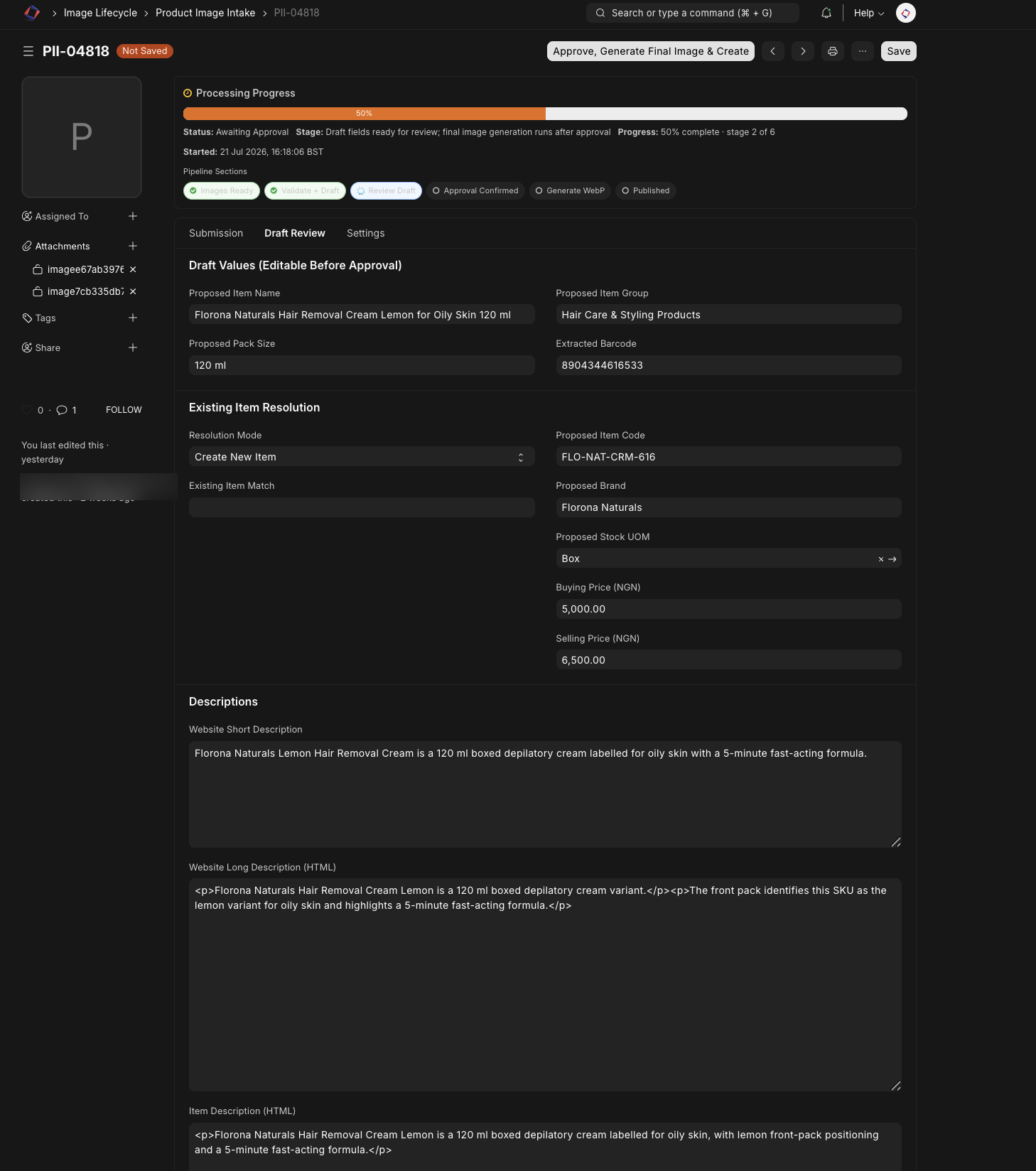The width and height of the screenshot is (1036, 1171).
Task: Remove attachment imagee67ab397
Action: pyautogui.click(x=133, y=269)
